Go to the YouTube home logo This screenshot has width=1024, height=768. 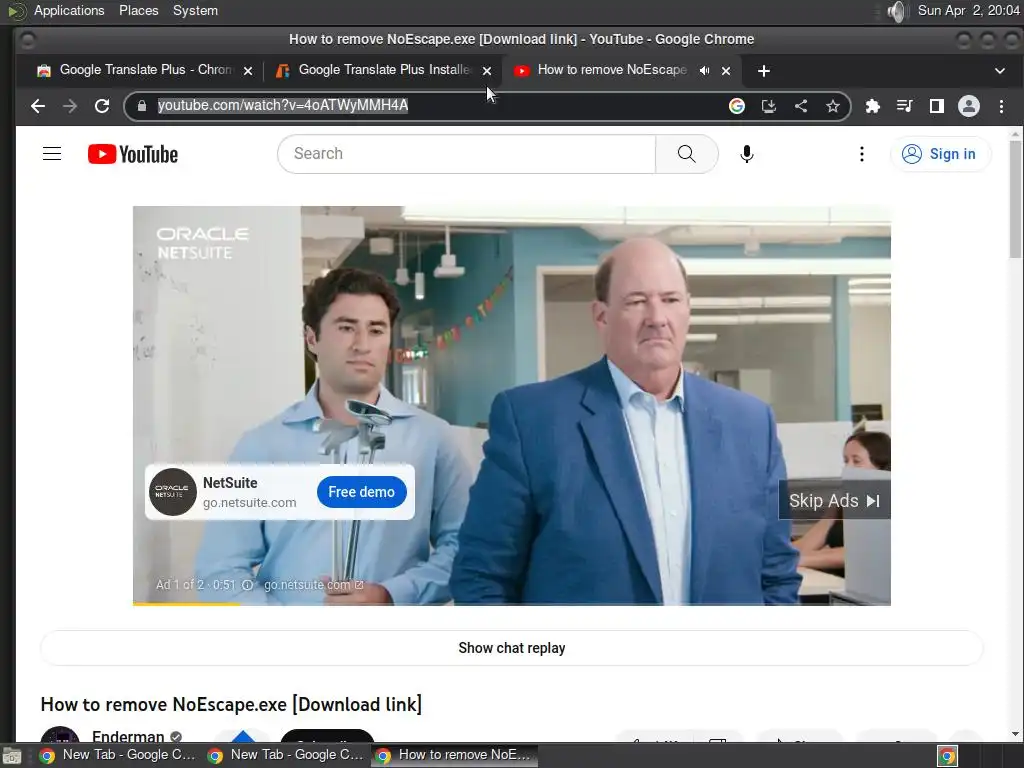pos(133,154)
